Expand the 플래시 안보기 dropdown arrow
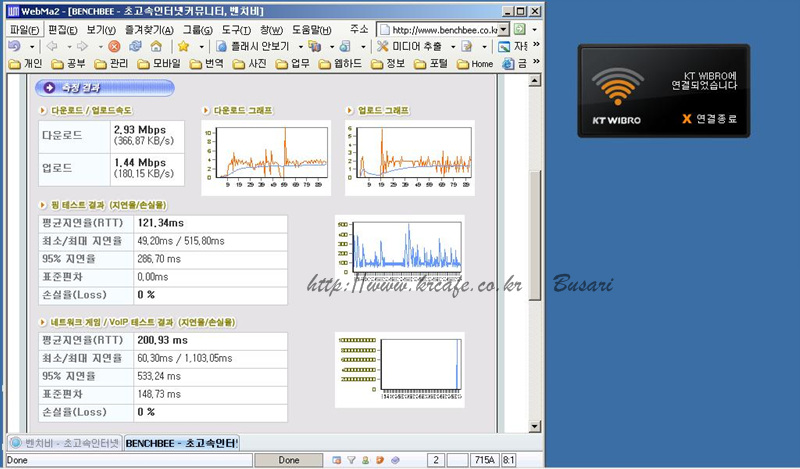800x469 pixels. pyautogui.click(x=300, y=47)
